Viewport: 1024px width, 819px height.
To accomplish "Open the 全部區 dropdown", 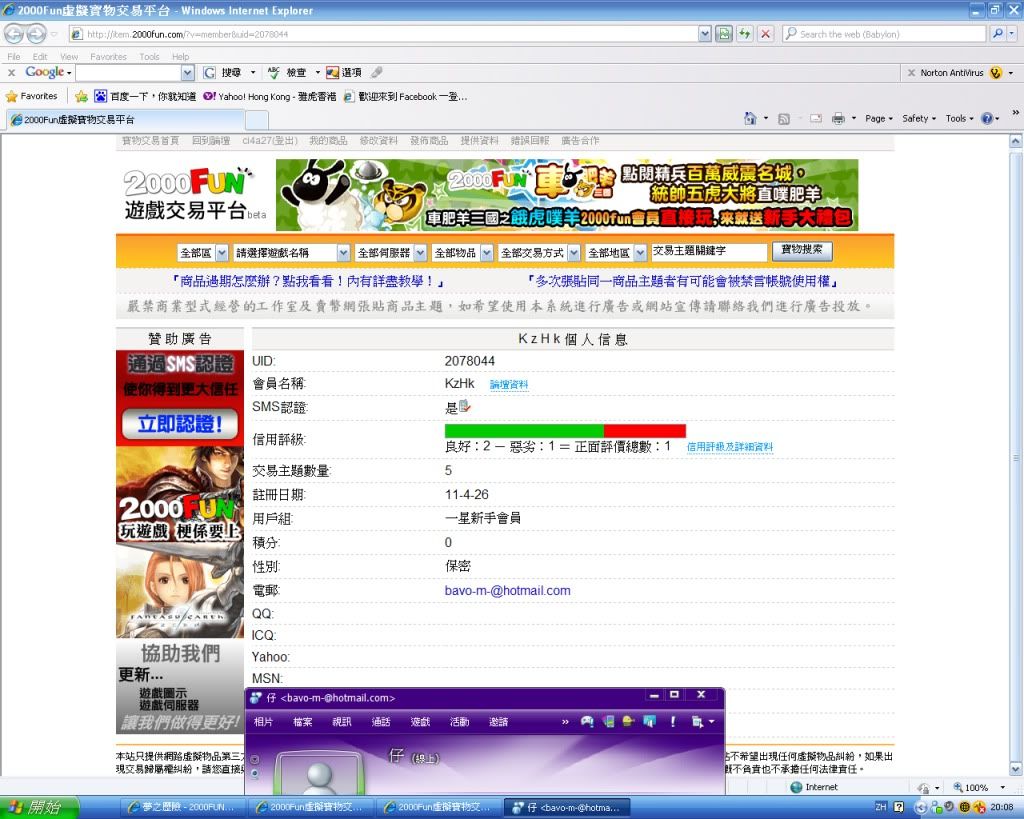I will pos(203,253).
